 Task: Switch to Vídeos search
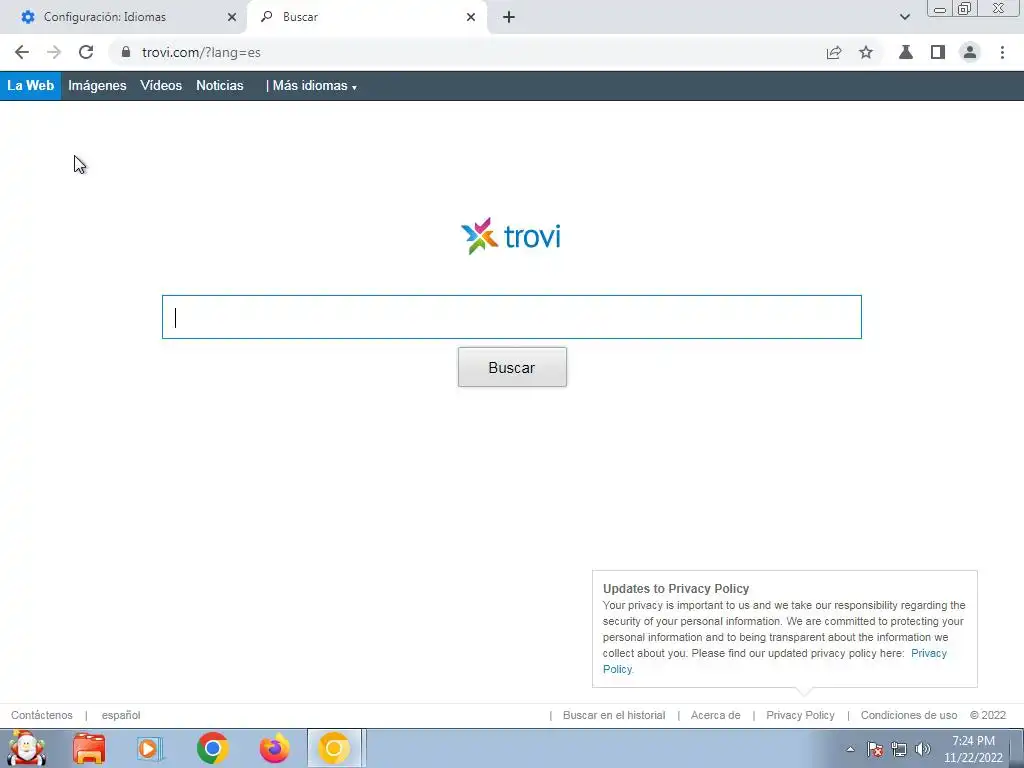pyautogui.click(x=161, y=86)
